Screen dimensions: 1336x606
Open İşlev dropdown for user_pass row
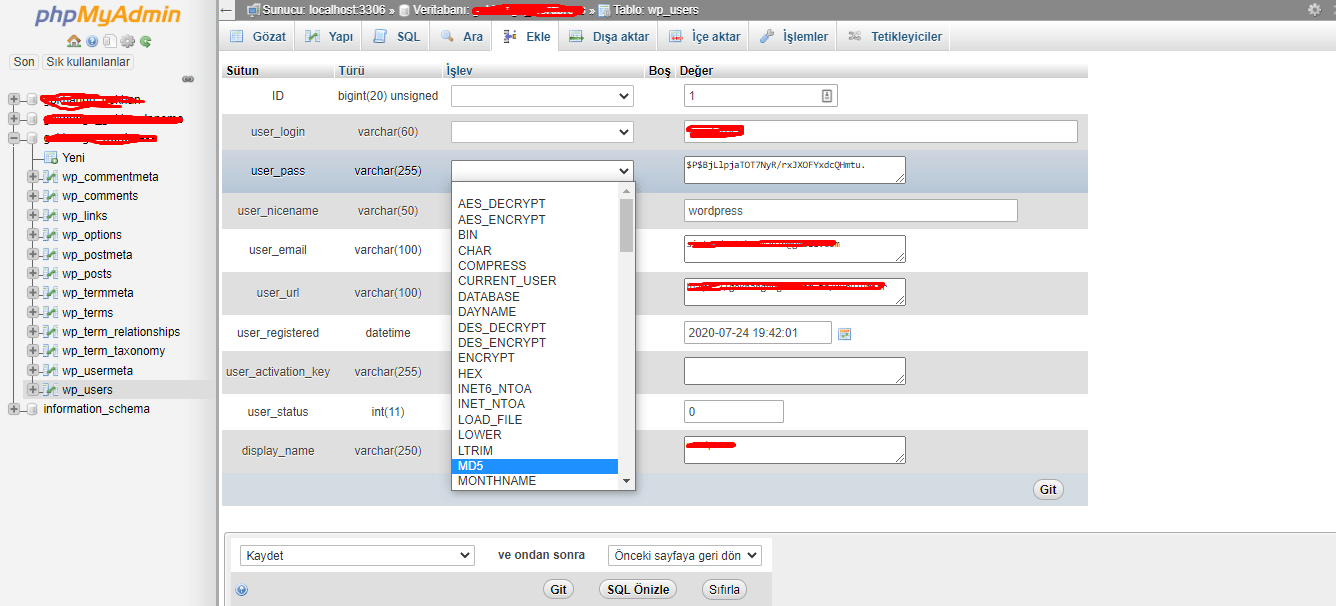click(x=542, y=171)
